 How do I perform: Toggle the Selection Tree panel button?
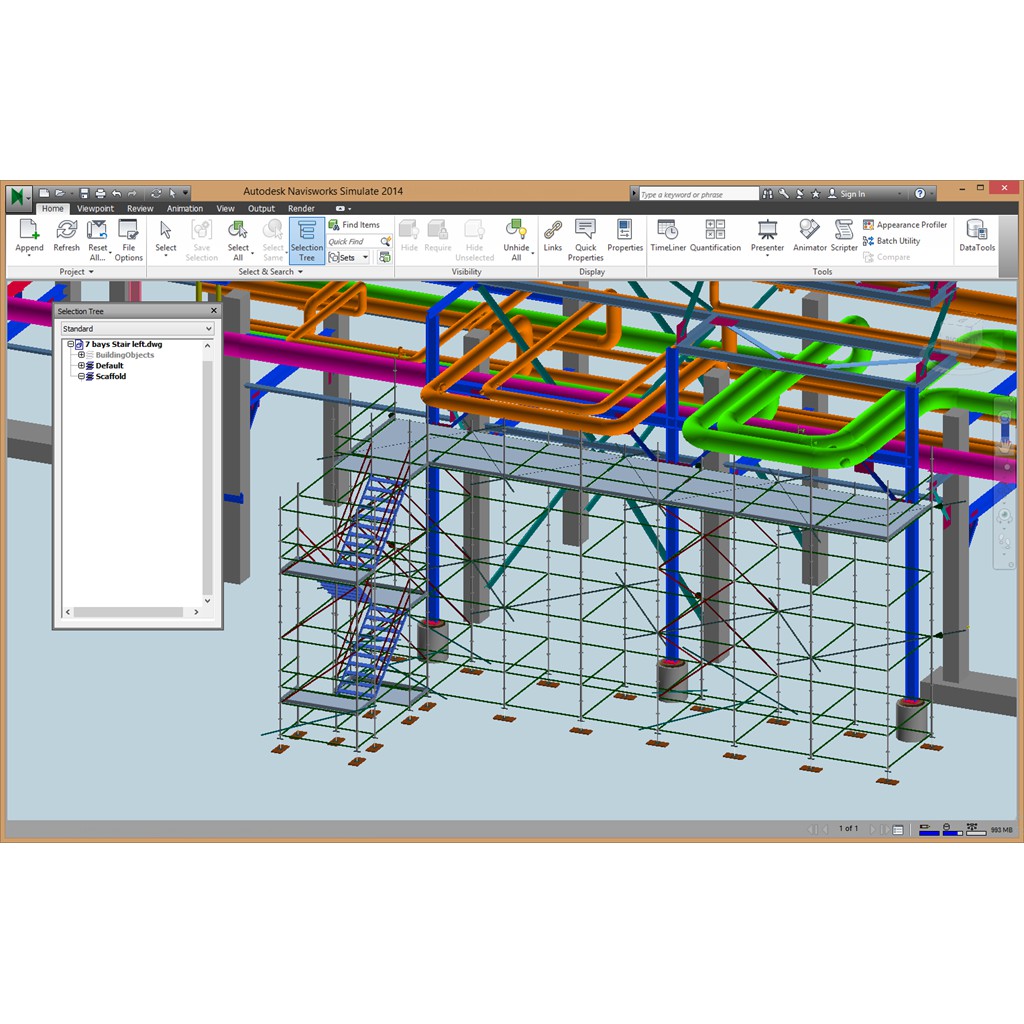click(x=307, y=240)
